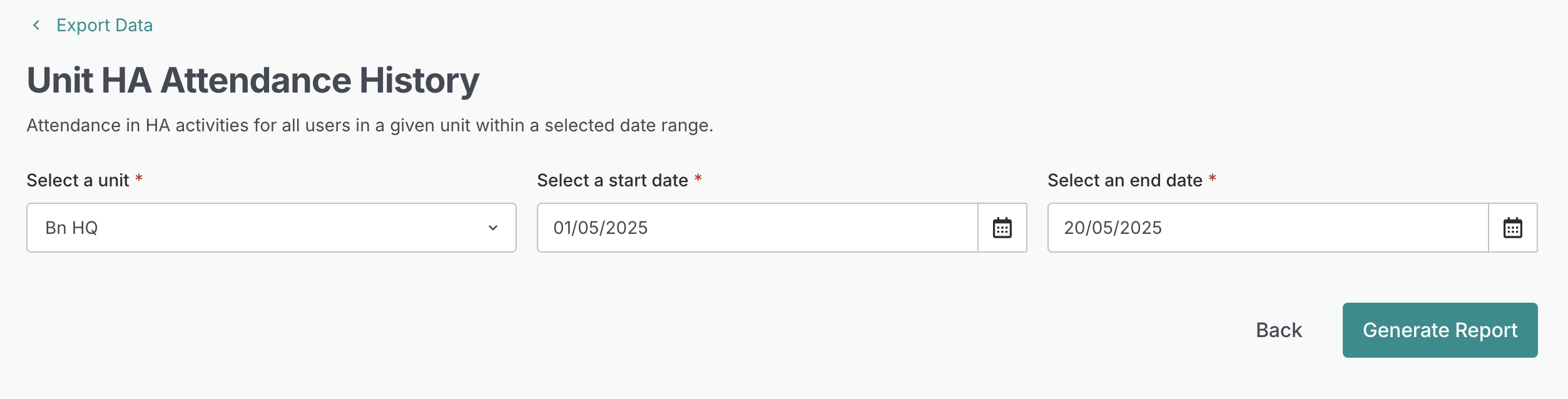Click the Select a start date label
The image size is (1568, 399).
tap(612, 181)
